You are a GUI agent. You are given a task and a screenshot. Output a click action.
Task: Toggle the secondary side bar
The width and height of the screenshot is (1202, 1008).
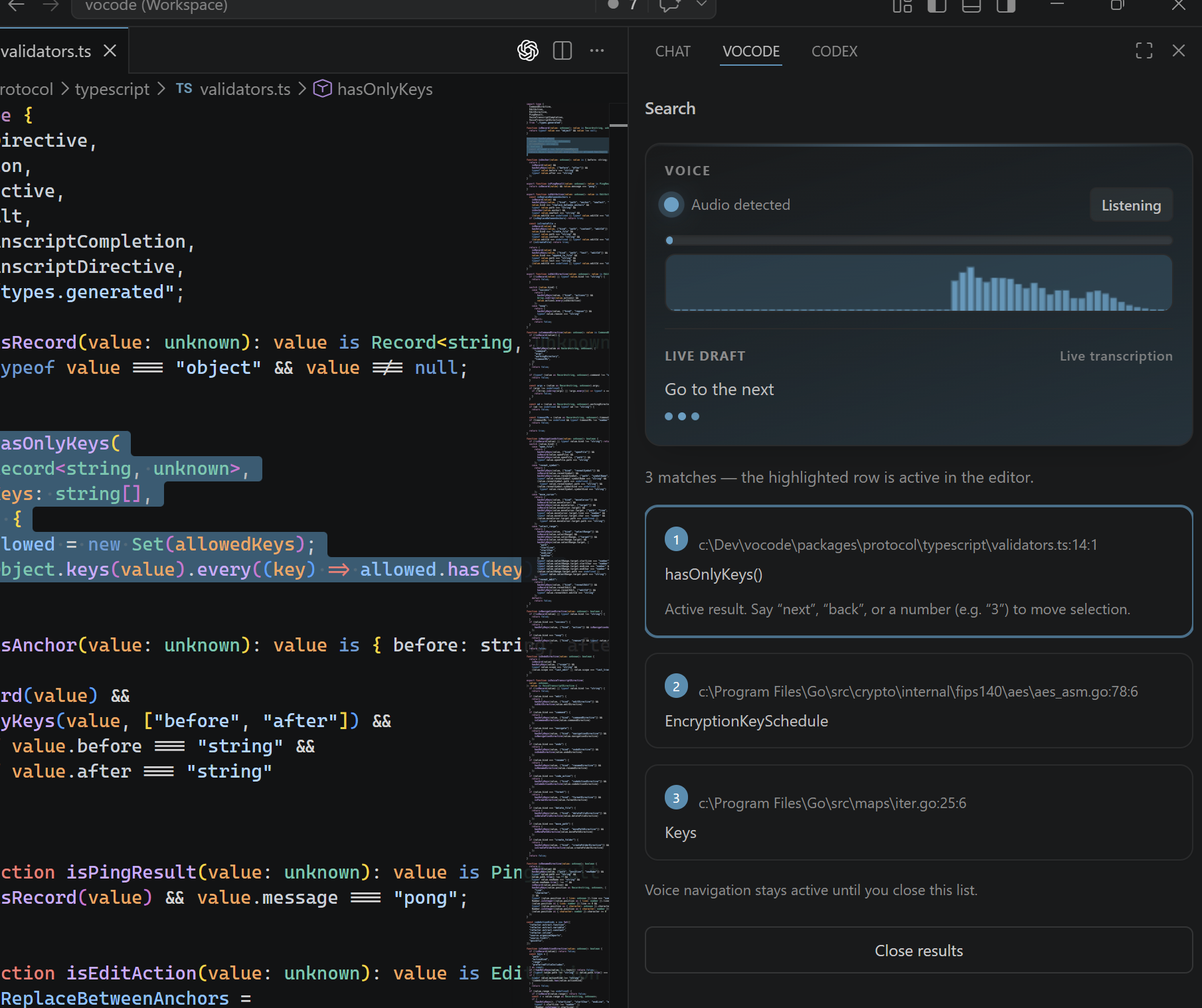click(x=1005, y=6)
